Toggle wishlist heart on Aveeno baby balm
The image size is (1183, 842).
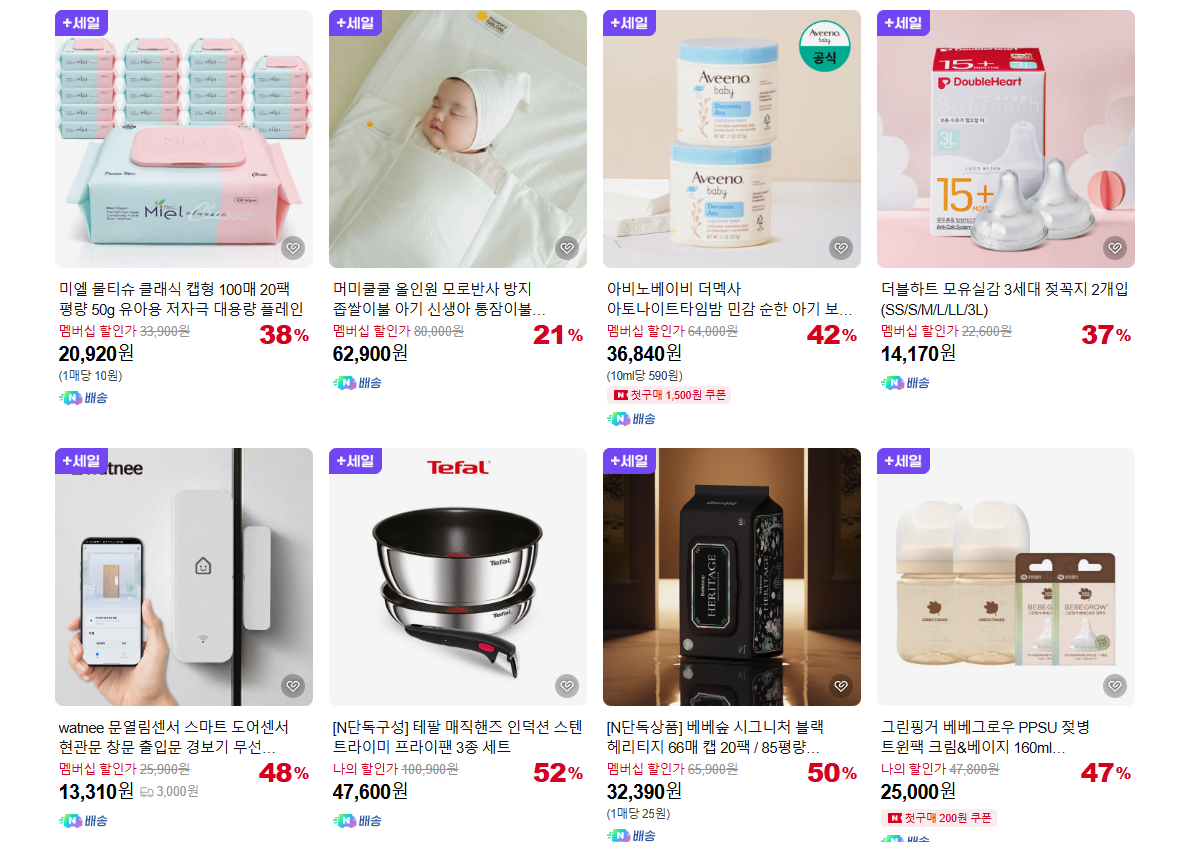point(840,247)
